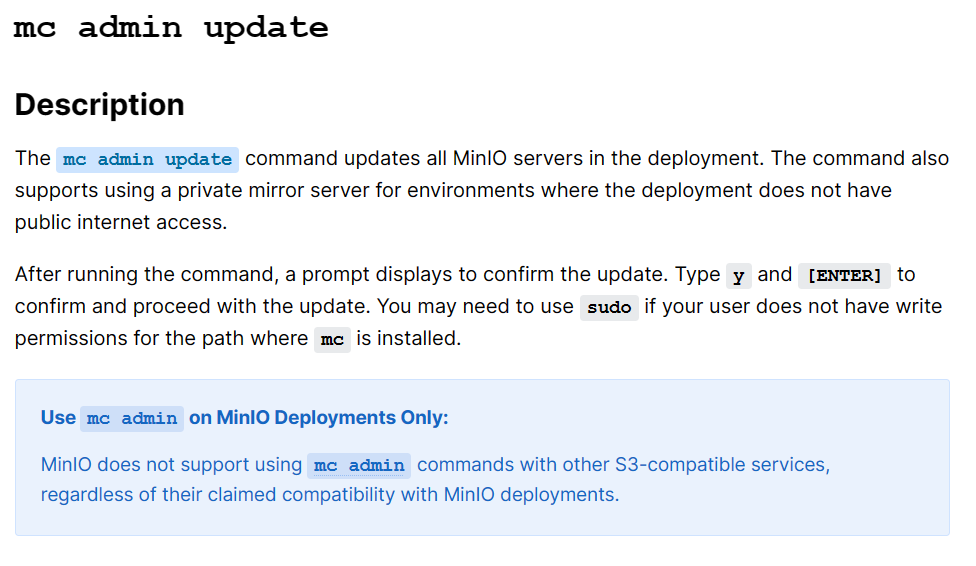Click 'on MinIO Deployments Only:' note title text
Image resolution: width=976 pixels, height=566 pixels.
(x=319, y=417)
